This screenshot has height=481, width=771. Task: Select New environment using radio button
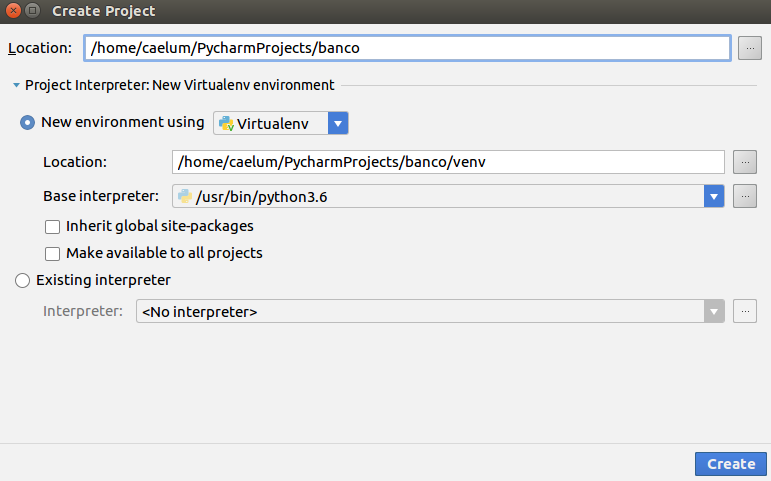pyautogui.click(x=28, y=122)
